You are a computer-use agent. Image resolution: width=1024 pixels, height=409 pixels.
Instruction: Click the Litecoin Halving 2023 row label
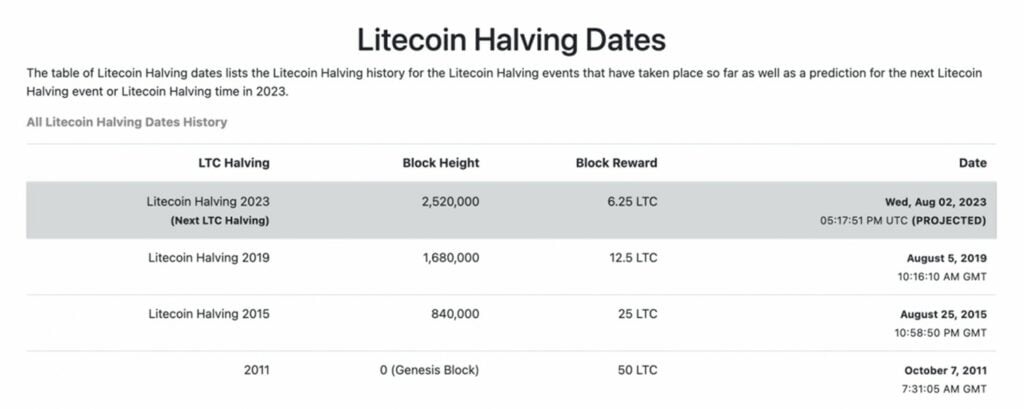point(208,202)
